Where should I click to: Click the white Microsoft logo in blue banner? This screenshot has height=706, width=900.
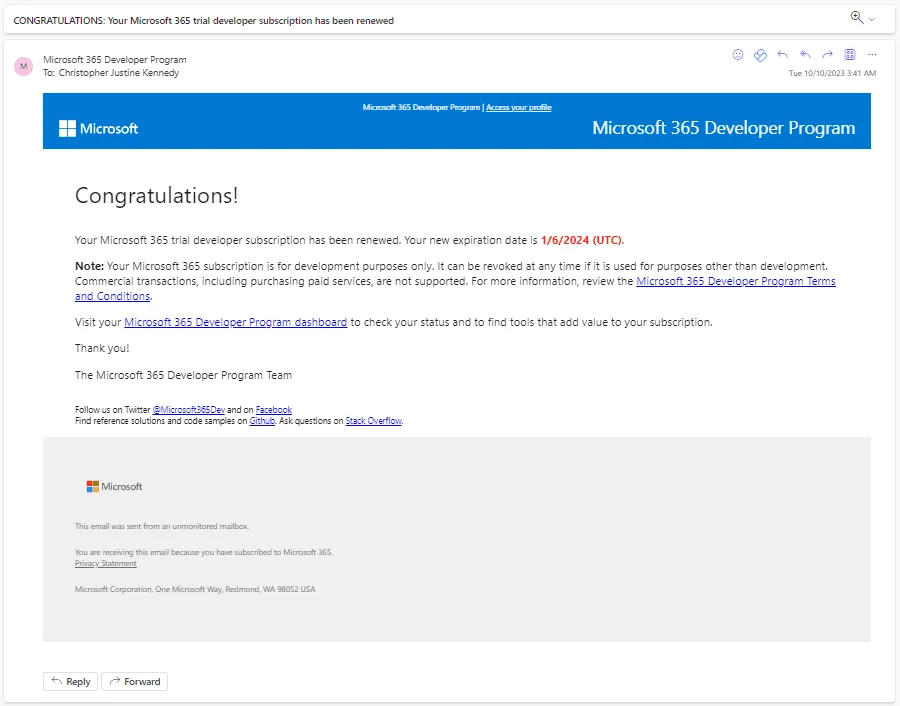pos(99,129)
